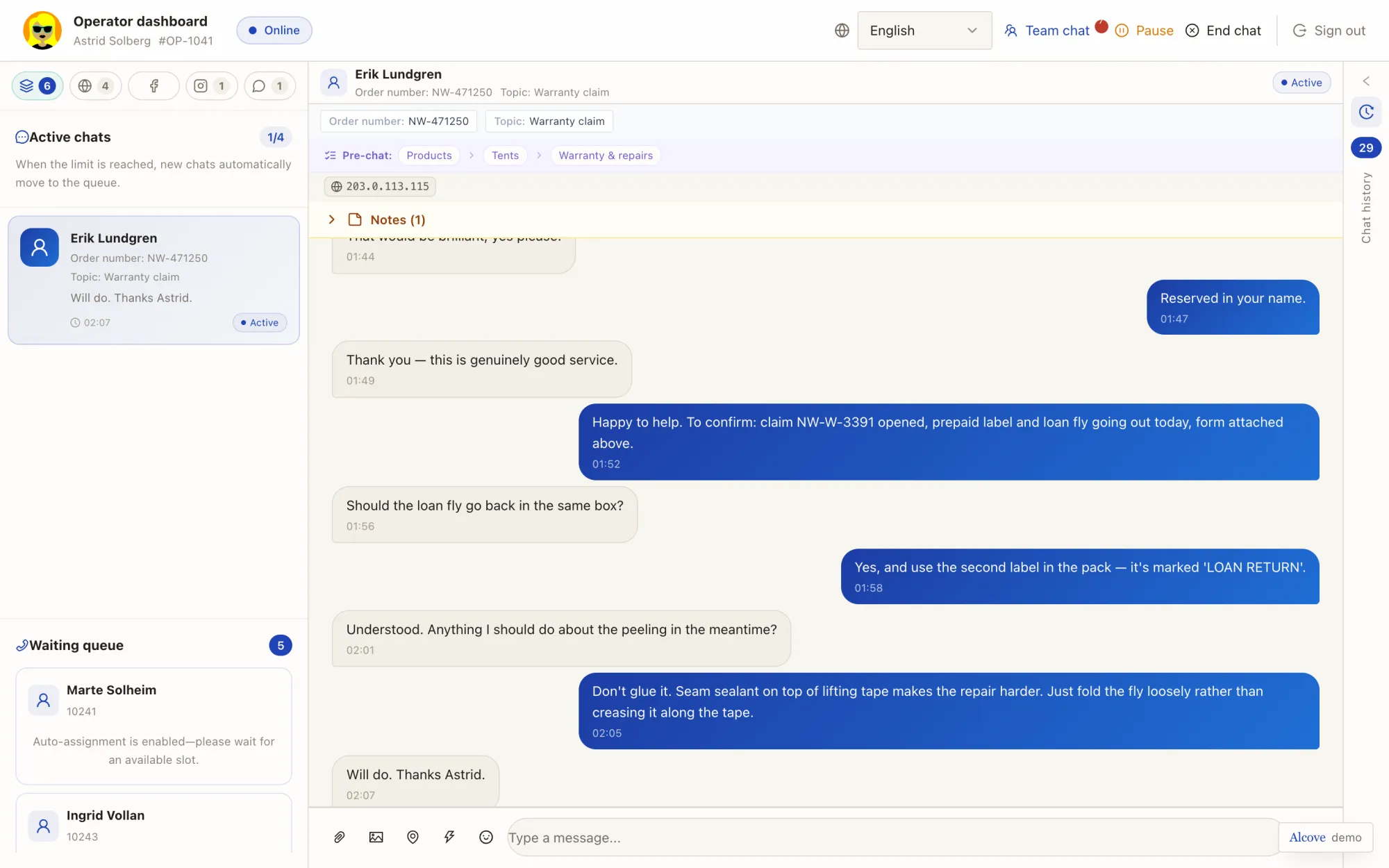Collapse the right side panel arrow

1366,81
